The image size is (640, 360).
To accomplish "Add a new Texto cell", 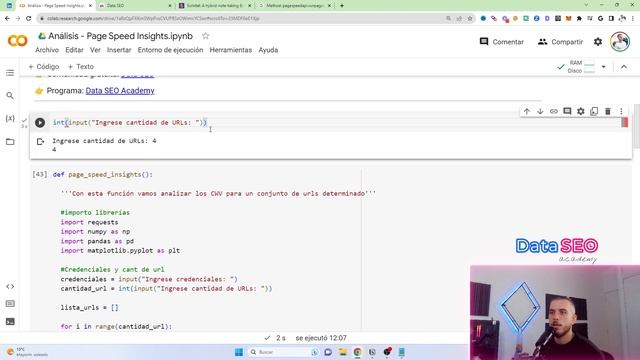I will click(x=81, y=67).
